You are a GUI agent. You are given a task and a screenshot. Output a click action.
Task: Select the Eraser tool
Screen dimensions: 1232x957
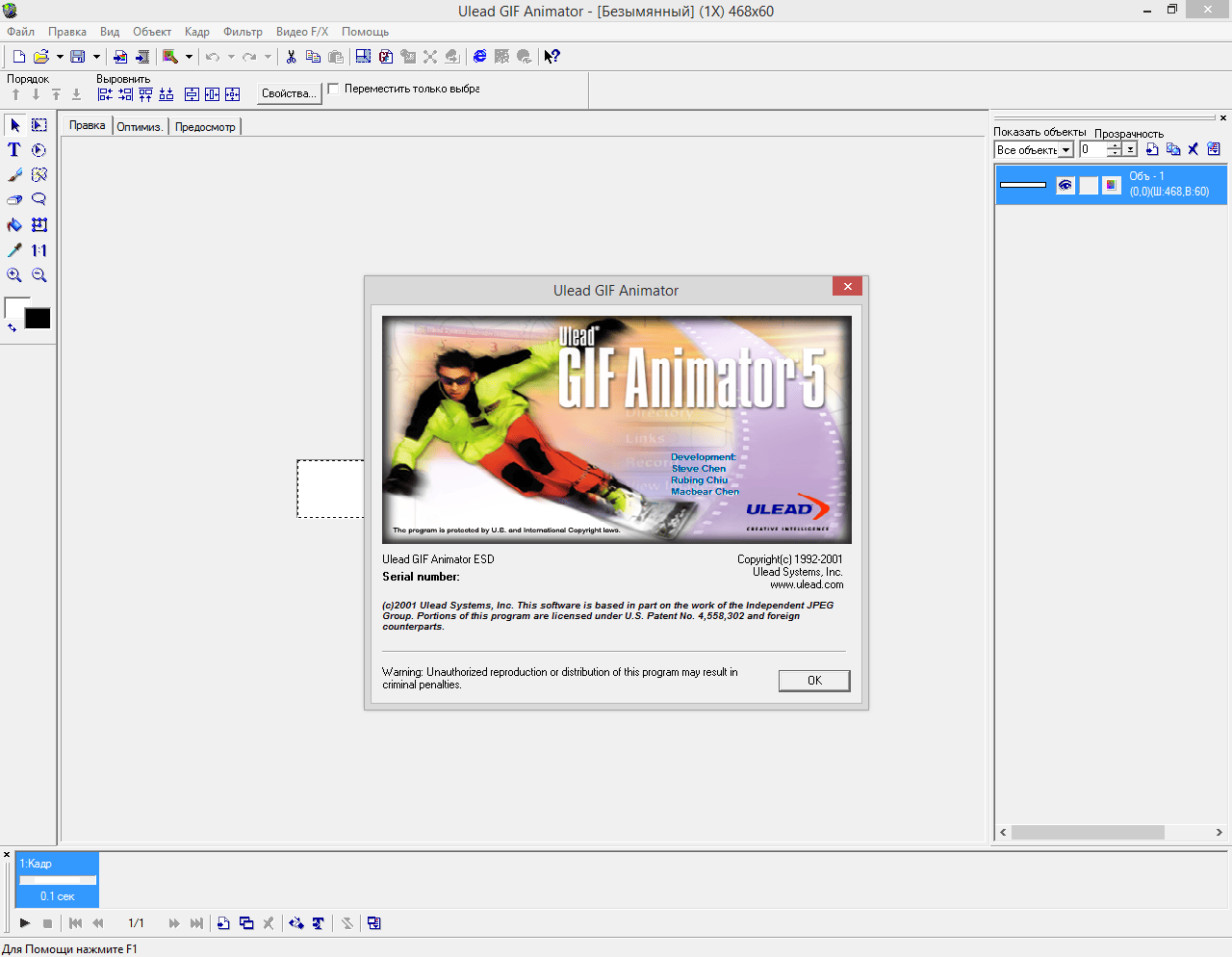click(14, 200)
